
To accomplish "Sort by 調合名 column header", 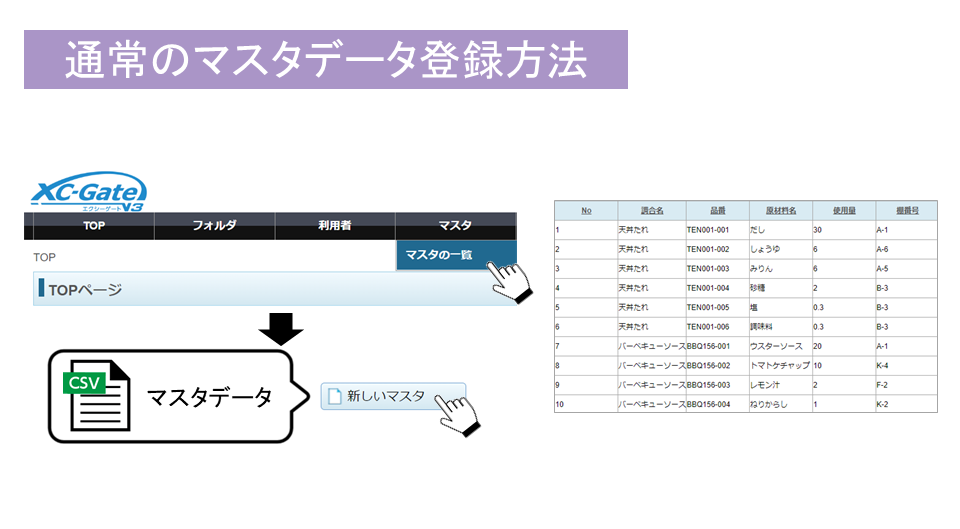I will [651, 210].
